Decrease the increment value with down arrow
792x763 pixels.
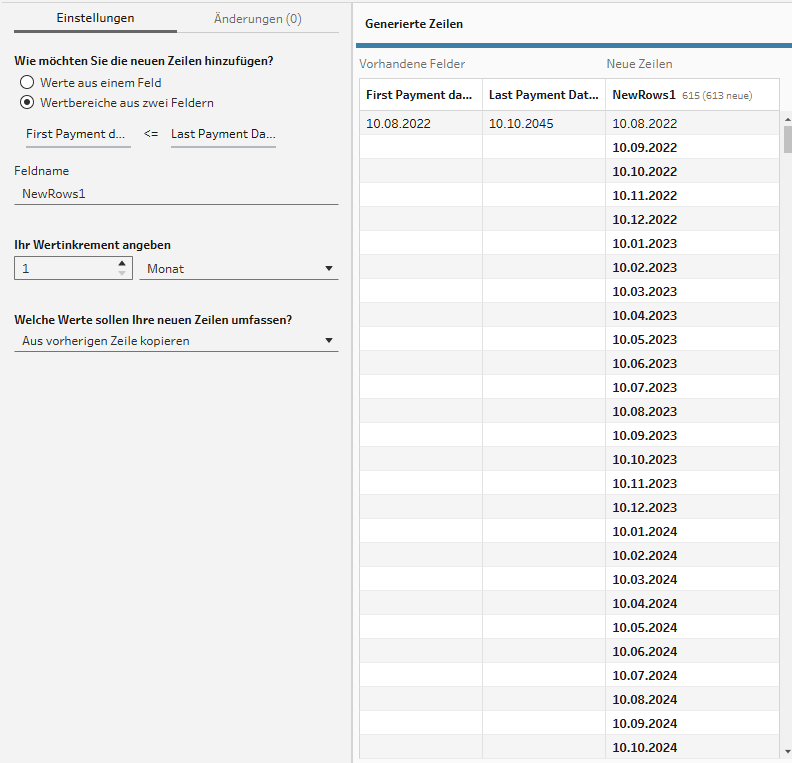pyautogui.click(x=123, y=273)
